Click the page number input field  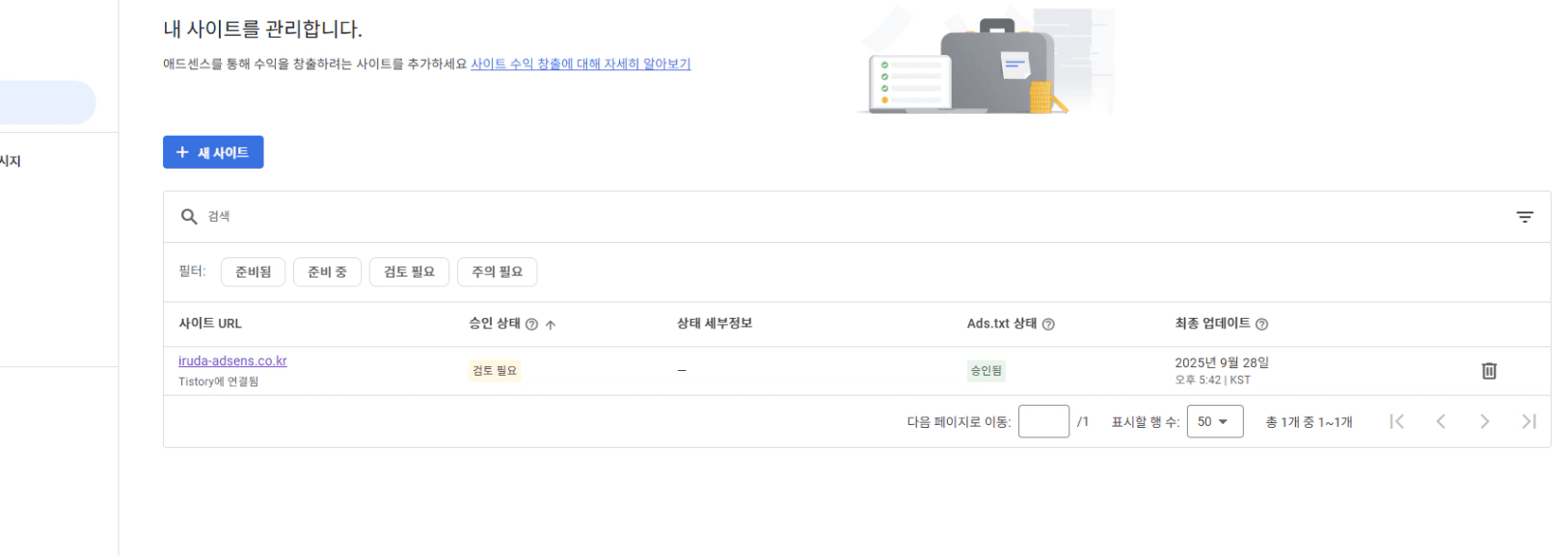click(x=1042, y=421)
